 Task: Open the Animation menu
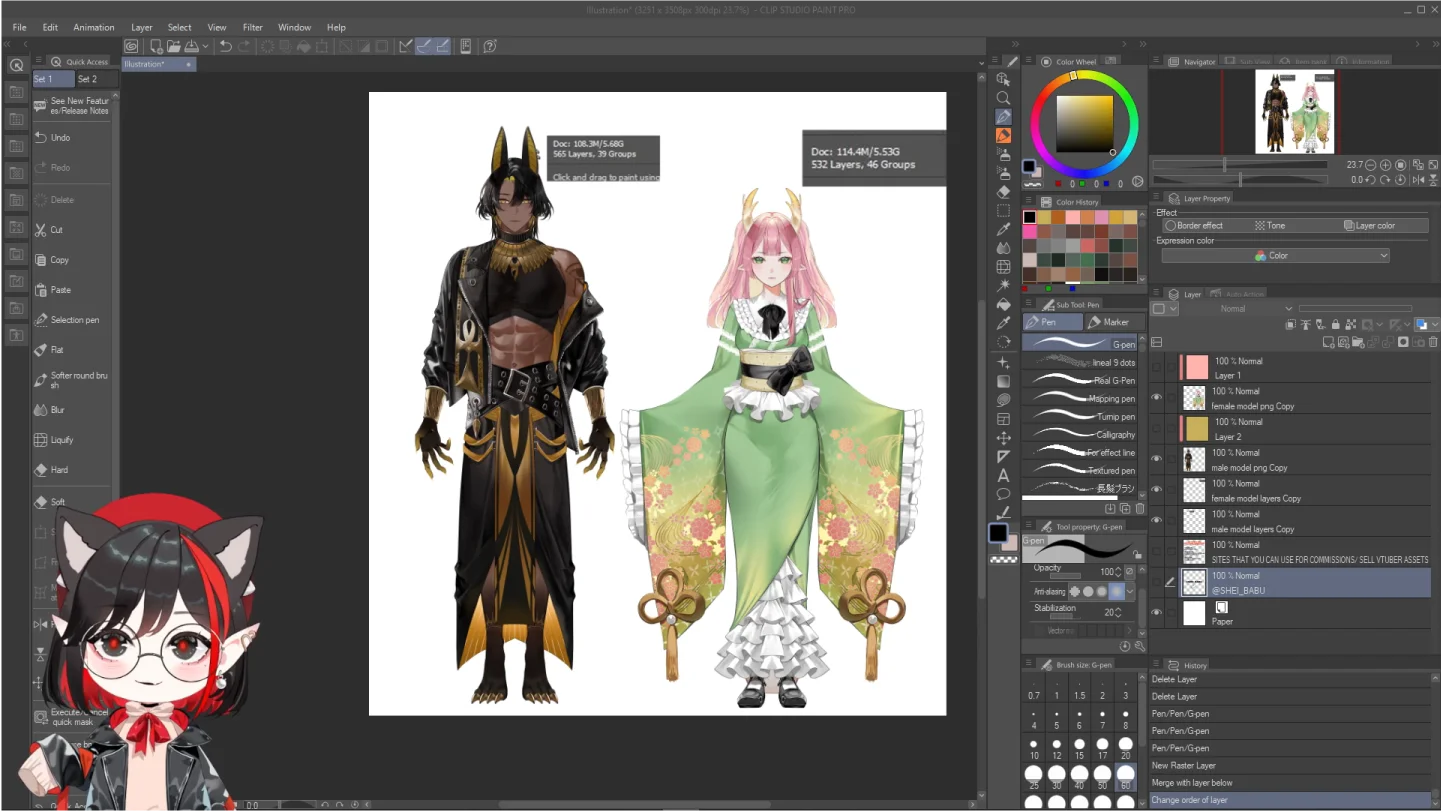94,27
